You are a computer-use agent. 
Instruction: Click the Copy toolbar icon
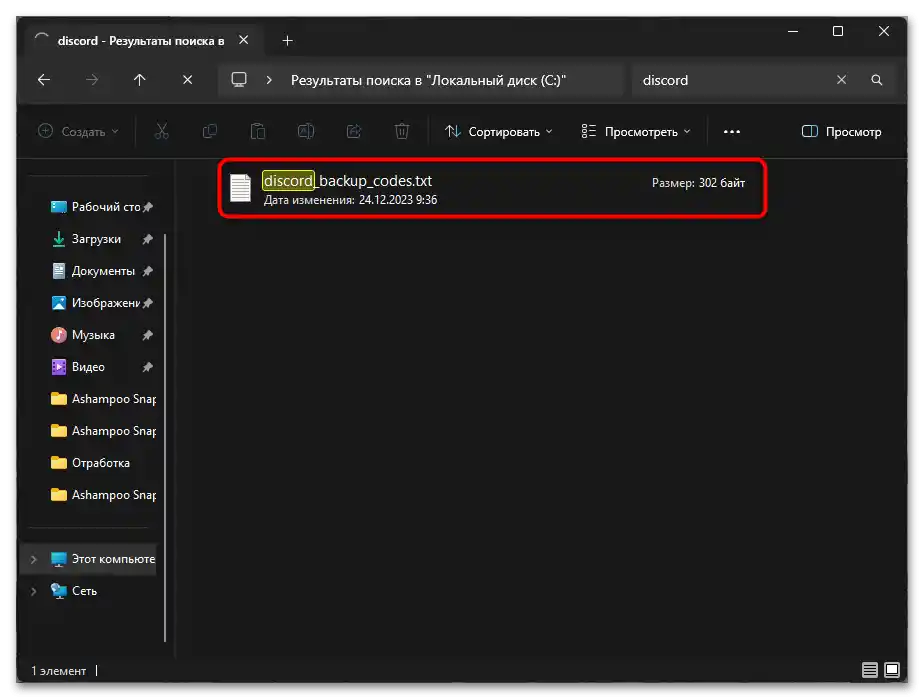(x=210, y=131)
